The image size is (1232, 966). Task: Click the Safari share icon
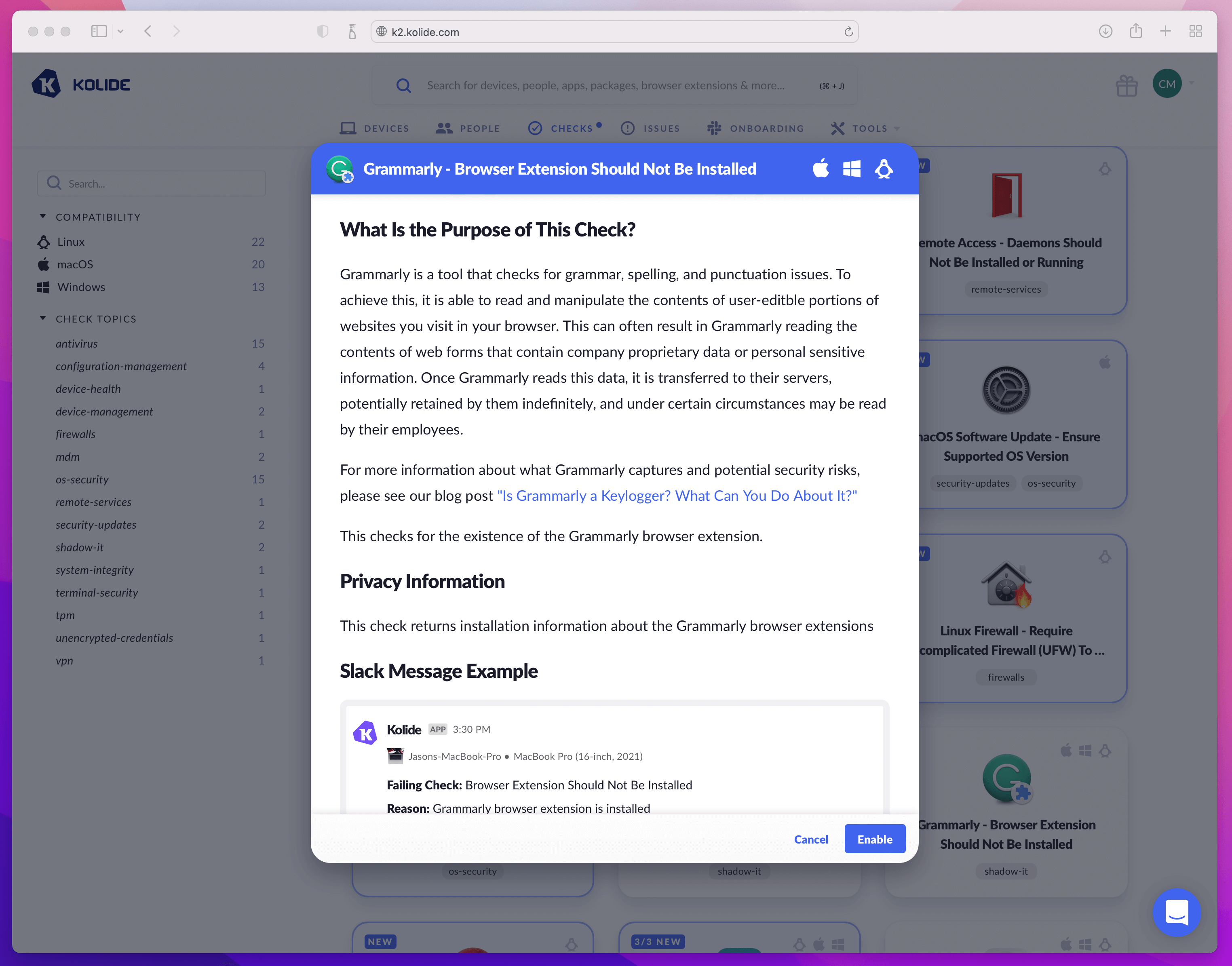[1136, 31]
